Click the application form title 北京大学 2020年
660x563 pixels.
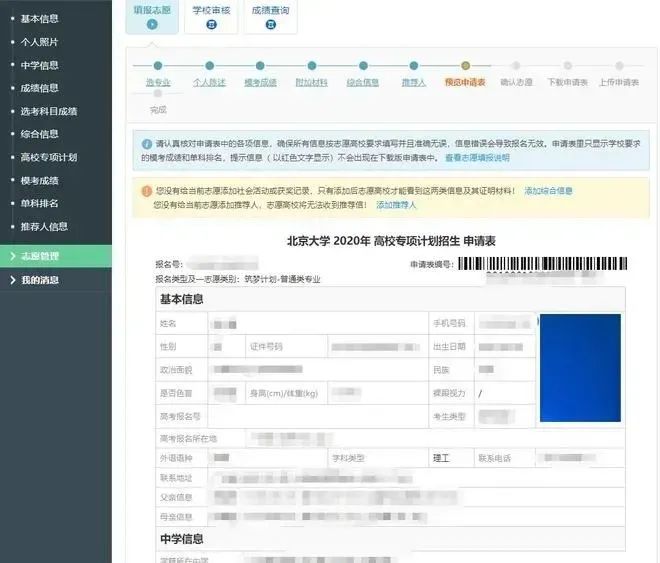click(391, 241)
